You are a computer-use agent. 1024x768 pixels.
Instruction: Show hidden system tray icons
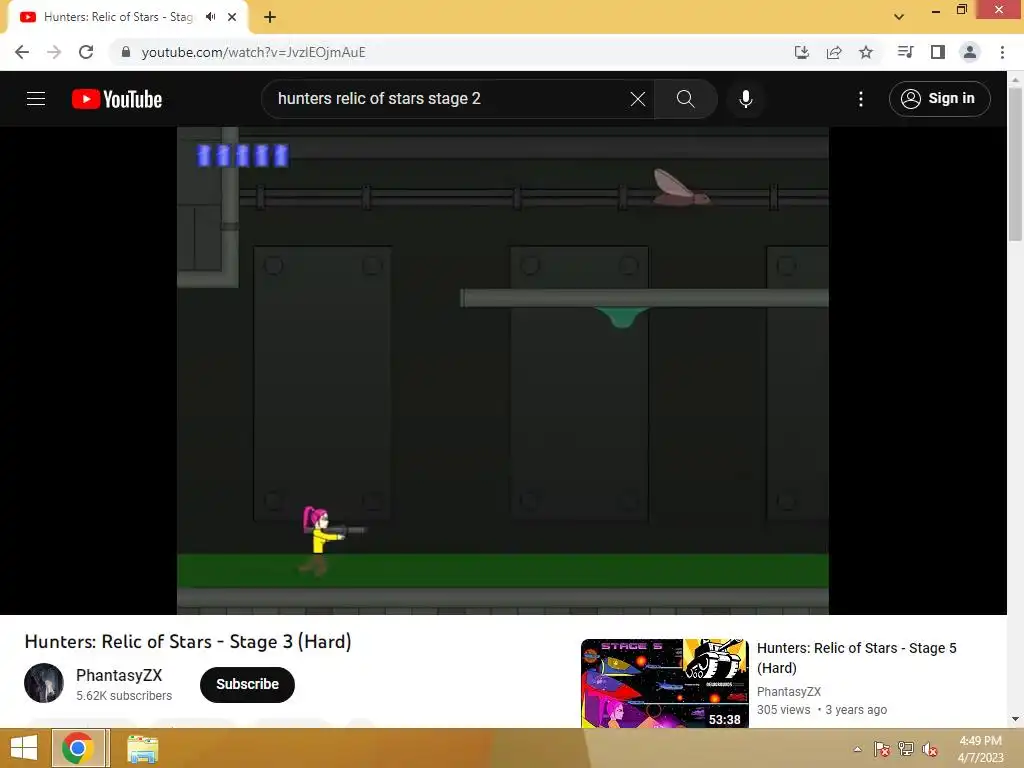click(857, 749)
